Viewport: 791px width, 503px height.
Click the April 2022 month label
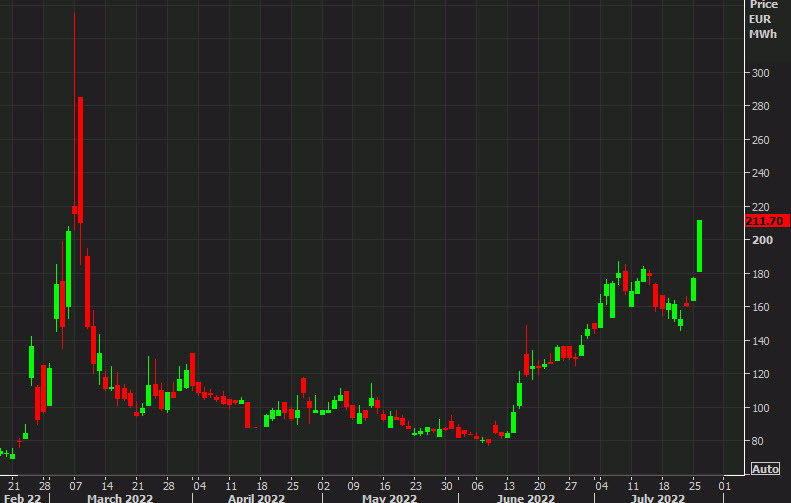(254, 497)
